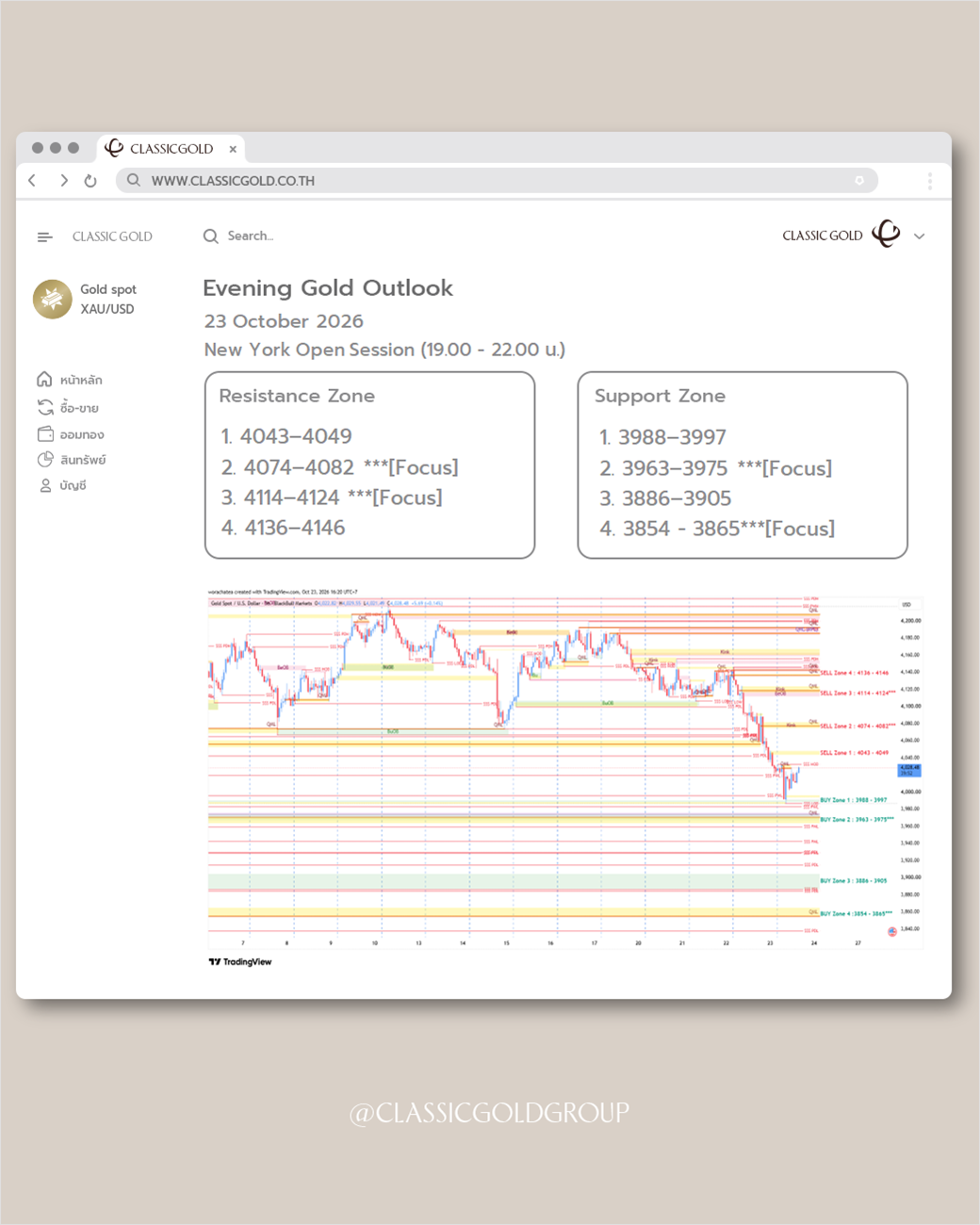Click the New York Open Session line
980x1225 pixels.
coord(384,350)
